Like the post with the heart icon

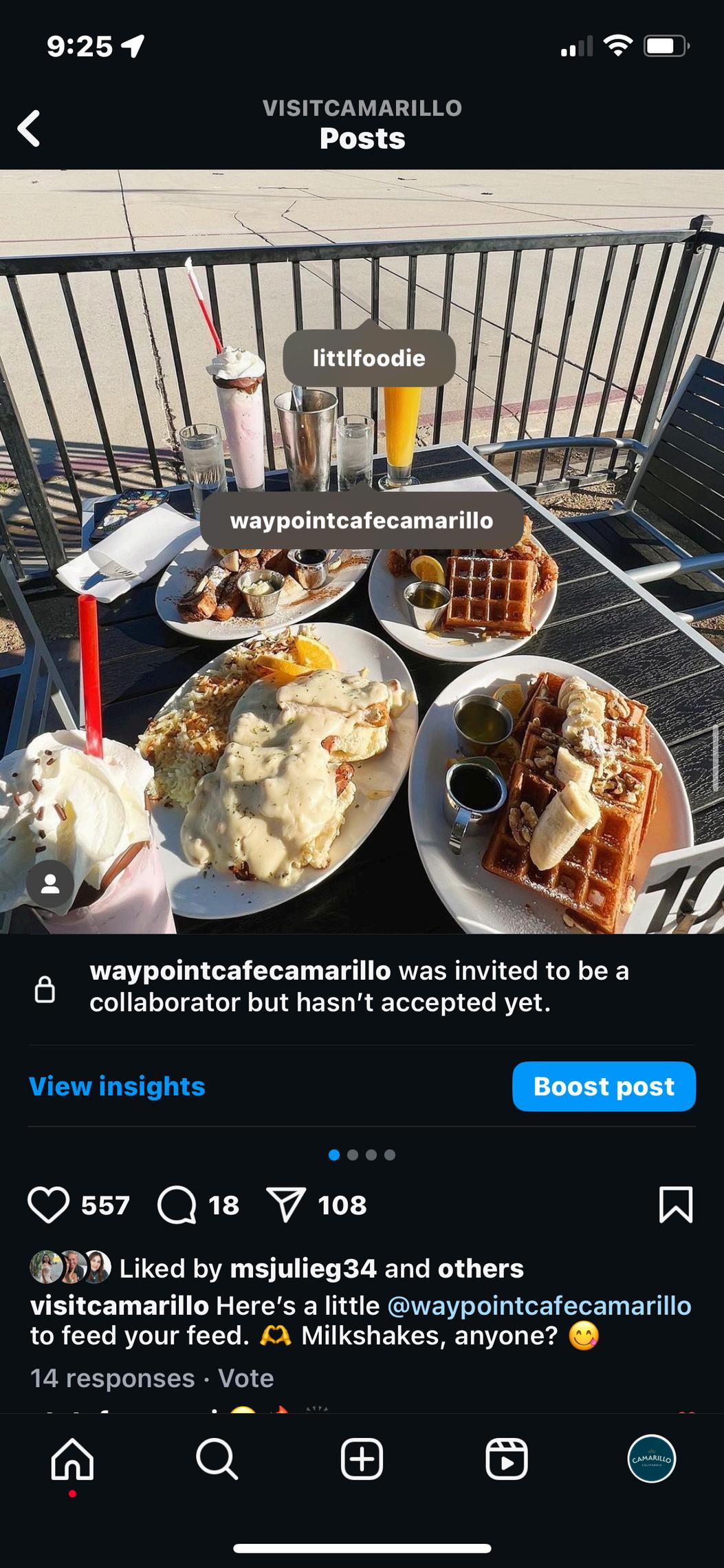[x=49, y=1205]
